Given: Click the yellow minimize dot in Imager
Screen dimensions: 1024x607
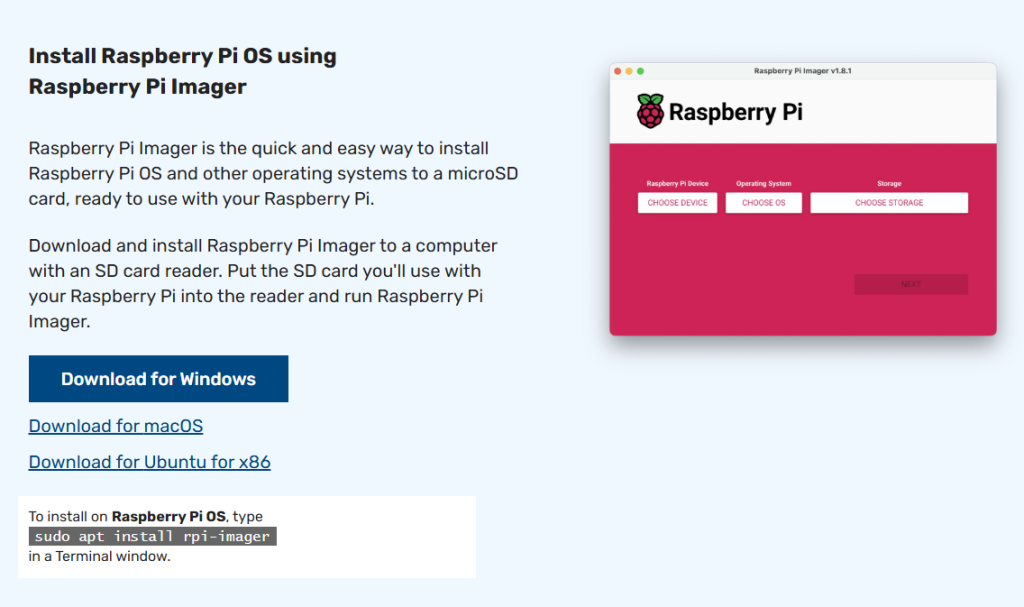Looking at the screenshot, I should tap(629, 71).
